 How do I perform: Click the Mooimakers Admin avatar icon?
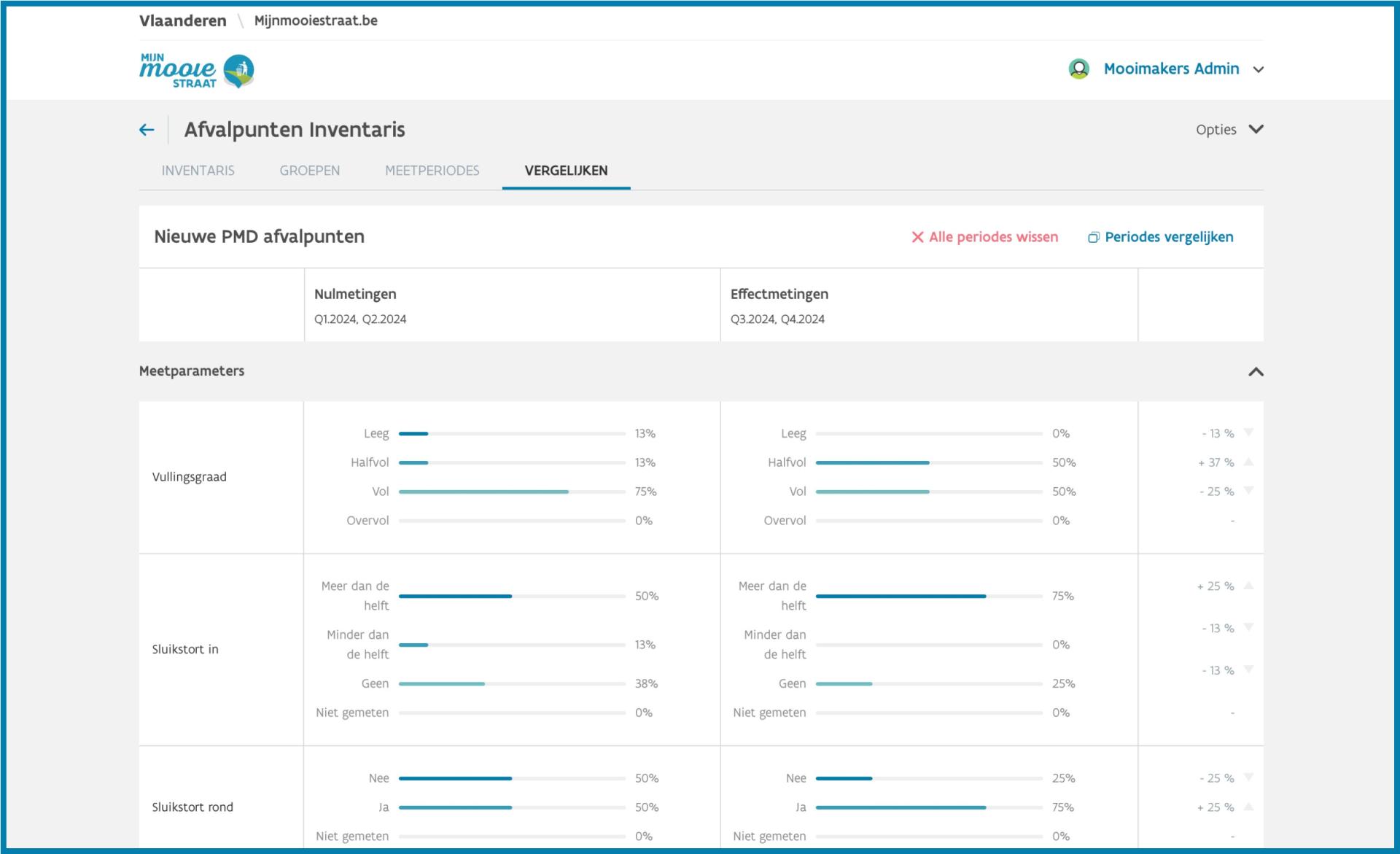pyautogui.click(x=1078, y=69)
